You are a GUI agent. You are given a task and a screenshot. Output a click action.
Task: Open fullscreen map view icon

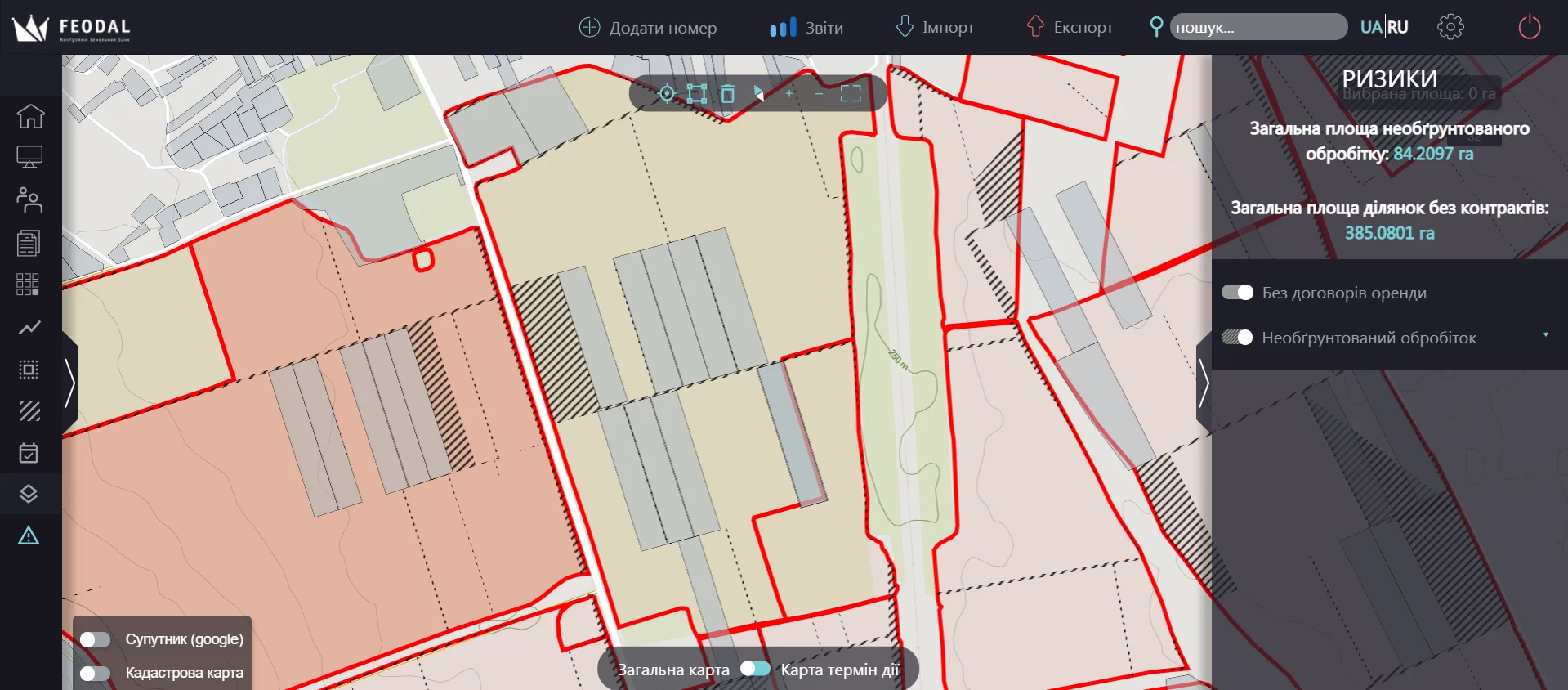[x=851, y=94]
